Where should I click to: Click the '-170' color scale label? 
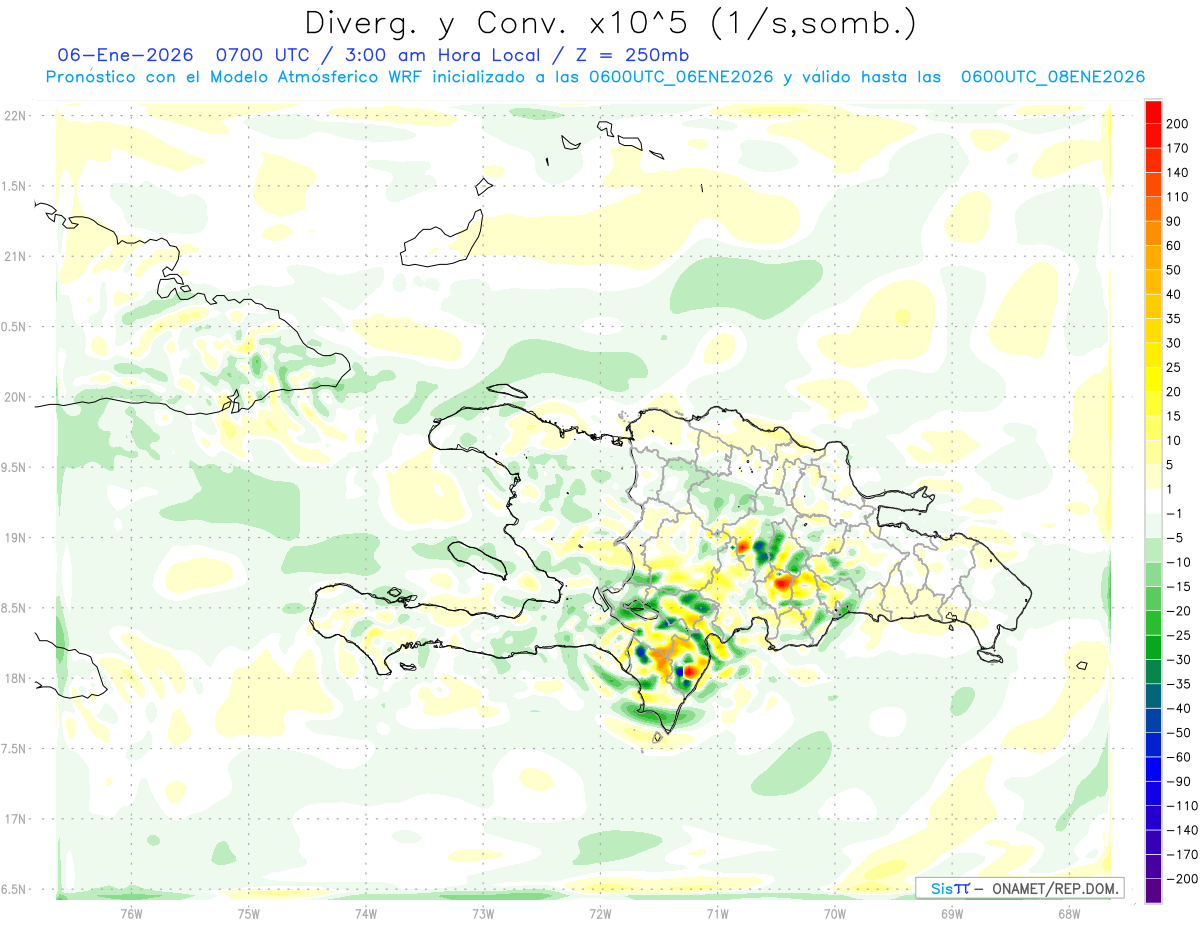click(1183, 855)
